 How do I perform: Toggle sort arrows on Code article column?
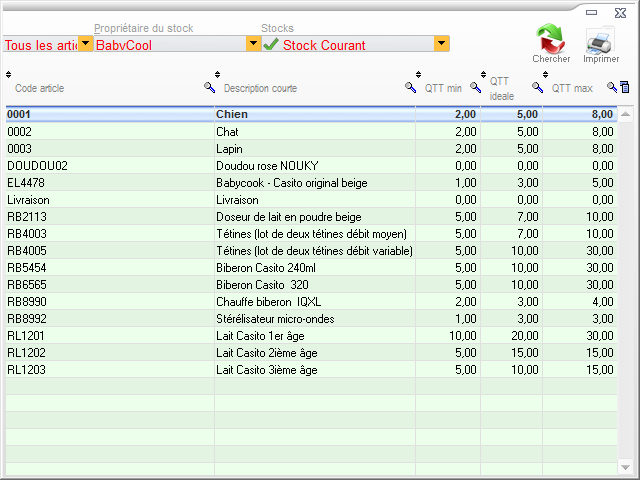click(x=9, y=75)
